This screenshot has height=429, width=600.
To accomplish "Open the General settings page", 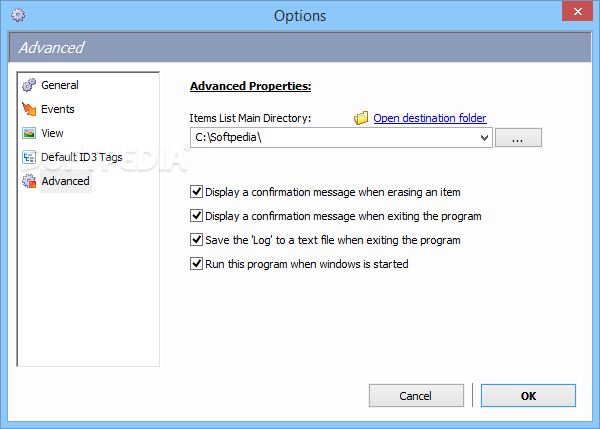I will click(x=60, y=85).
